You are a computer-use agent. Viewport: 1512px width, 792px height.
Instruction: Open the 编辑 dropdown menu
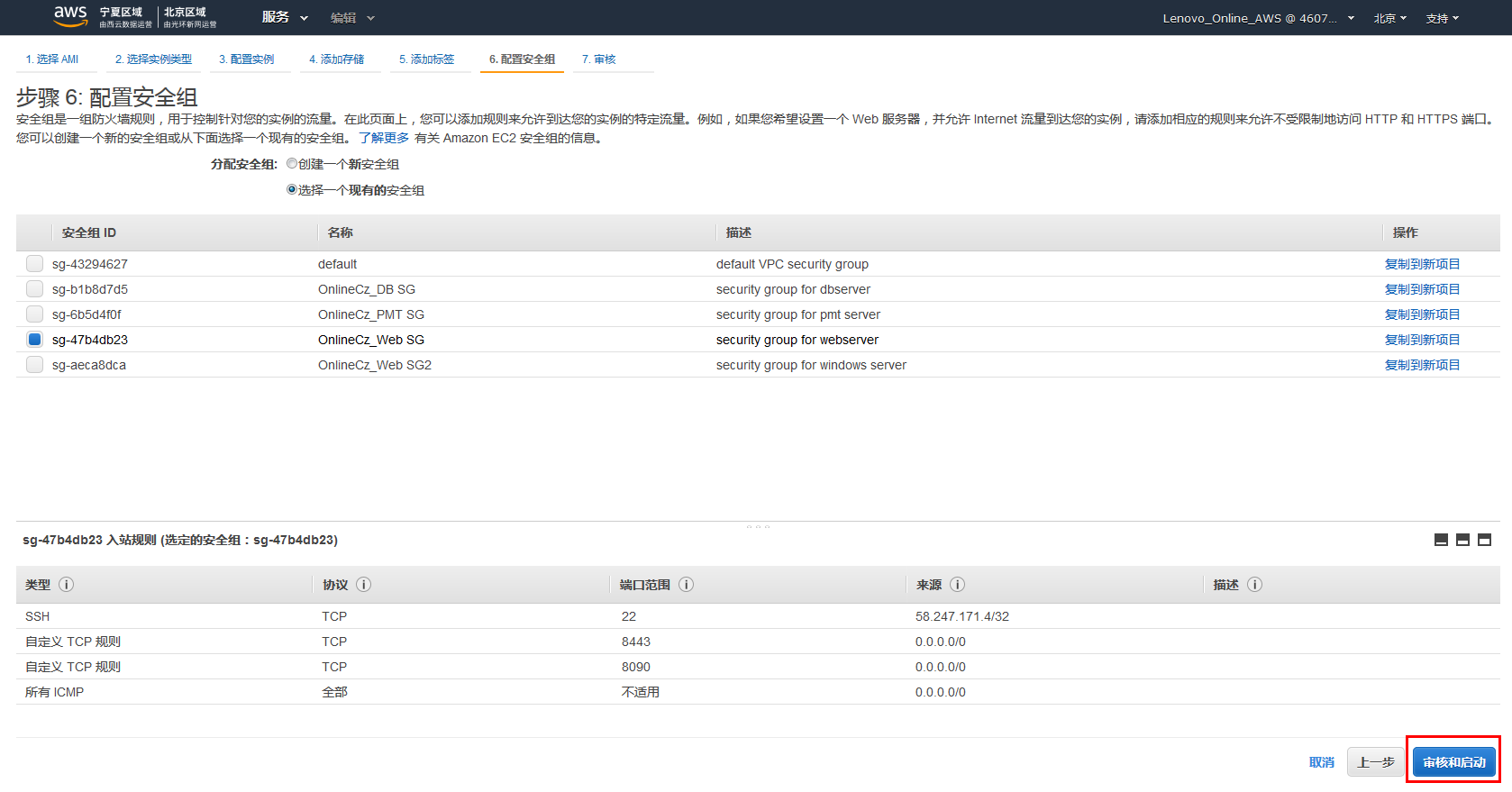(x=351, y=18)
